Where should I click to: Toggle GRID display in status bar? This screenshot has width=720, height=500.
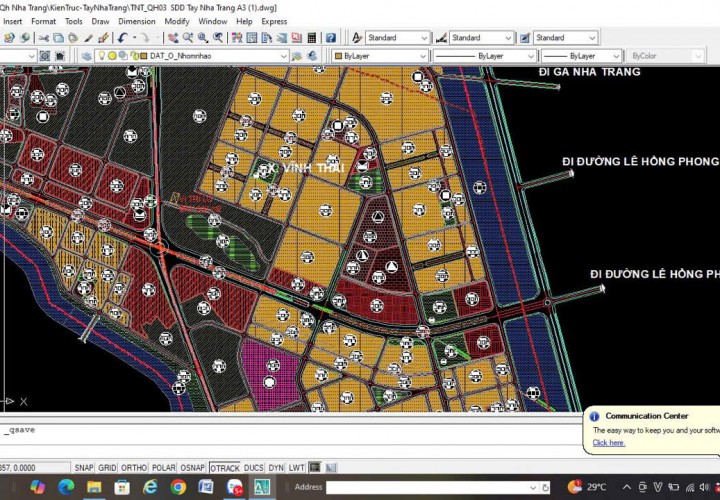tap(107, 467)
